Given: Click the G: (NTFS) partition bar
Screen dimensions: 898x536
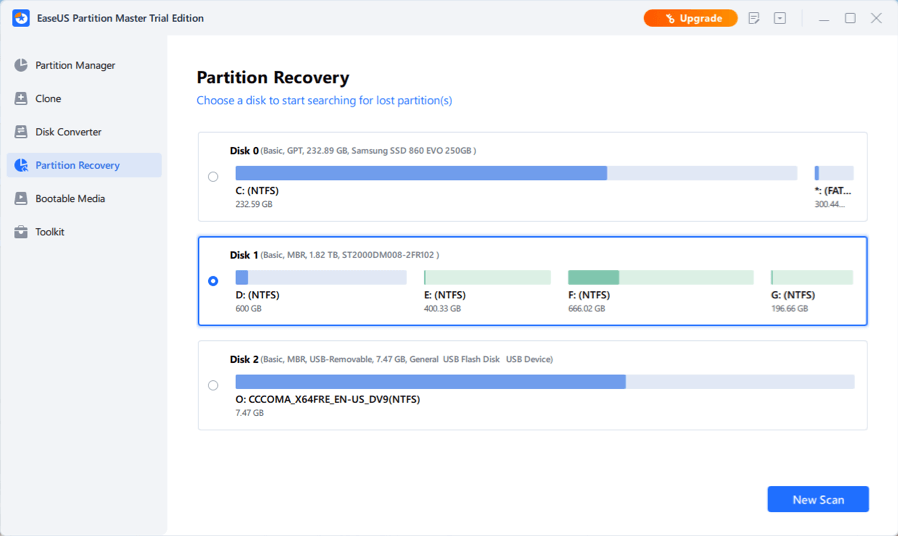Looking at the screenshot, I should [811, 277].
